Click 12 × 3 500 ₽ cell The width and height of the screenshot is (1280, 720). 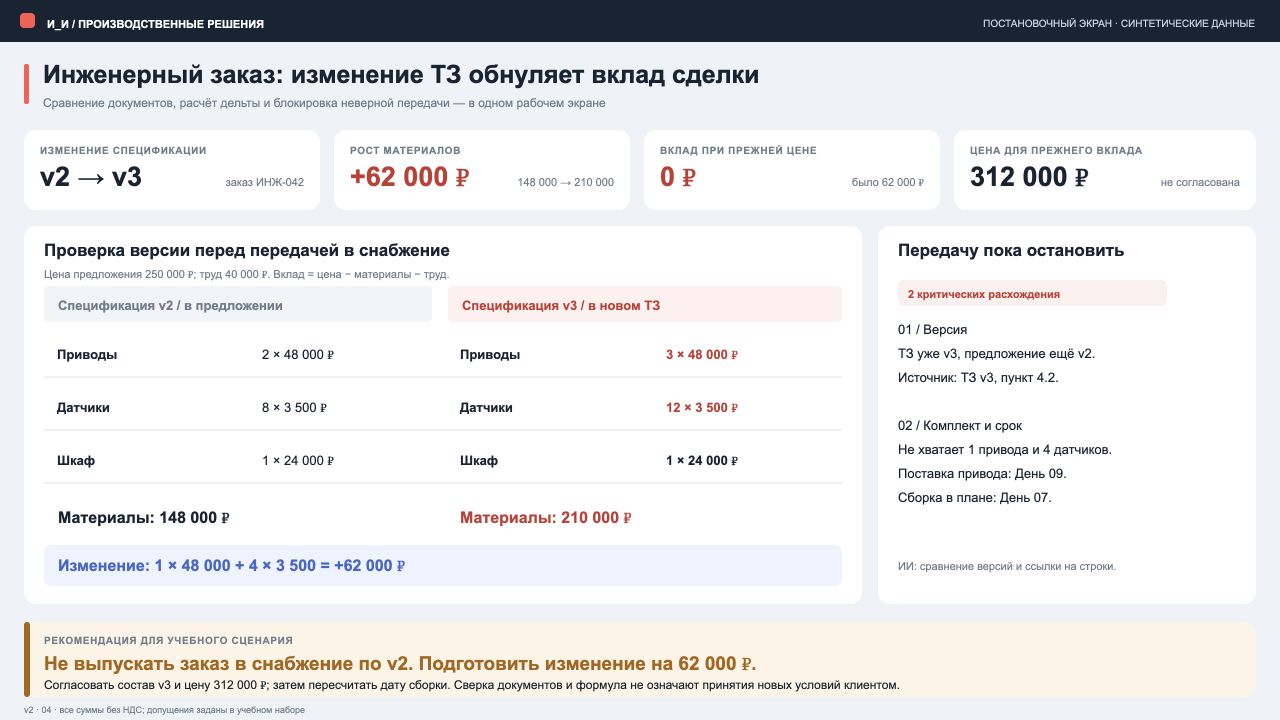tap(702, 408)
